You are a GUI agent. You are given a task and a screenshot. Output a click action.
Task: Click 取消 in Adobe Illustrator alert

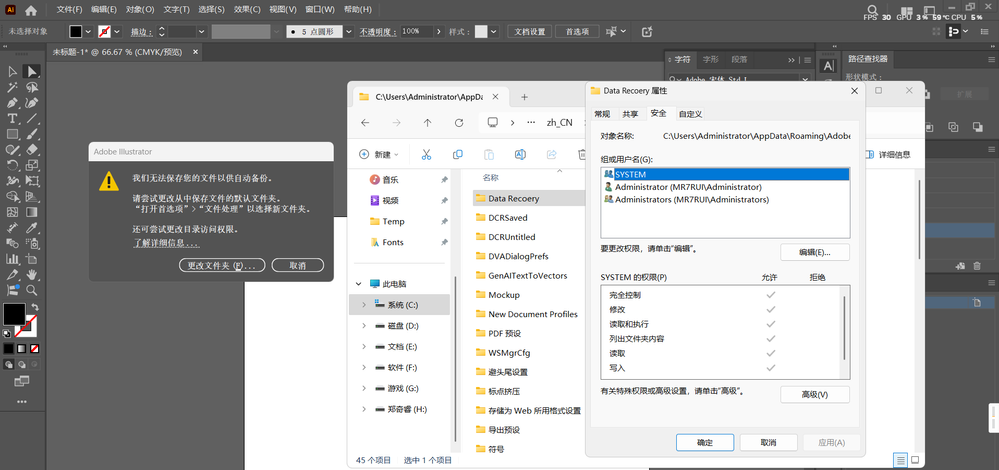pos(298,265)
